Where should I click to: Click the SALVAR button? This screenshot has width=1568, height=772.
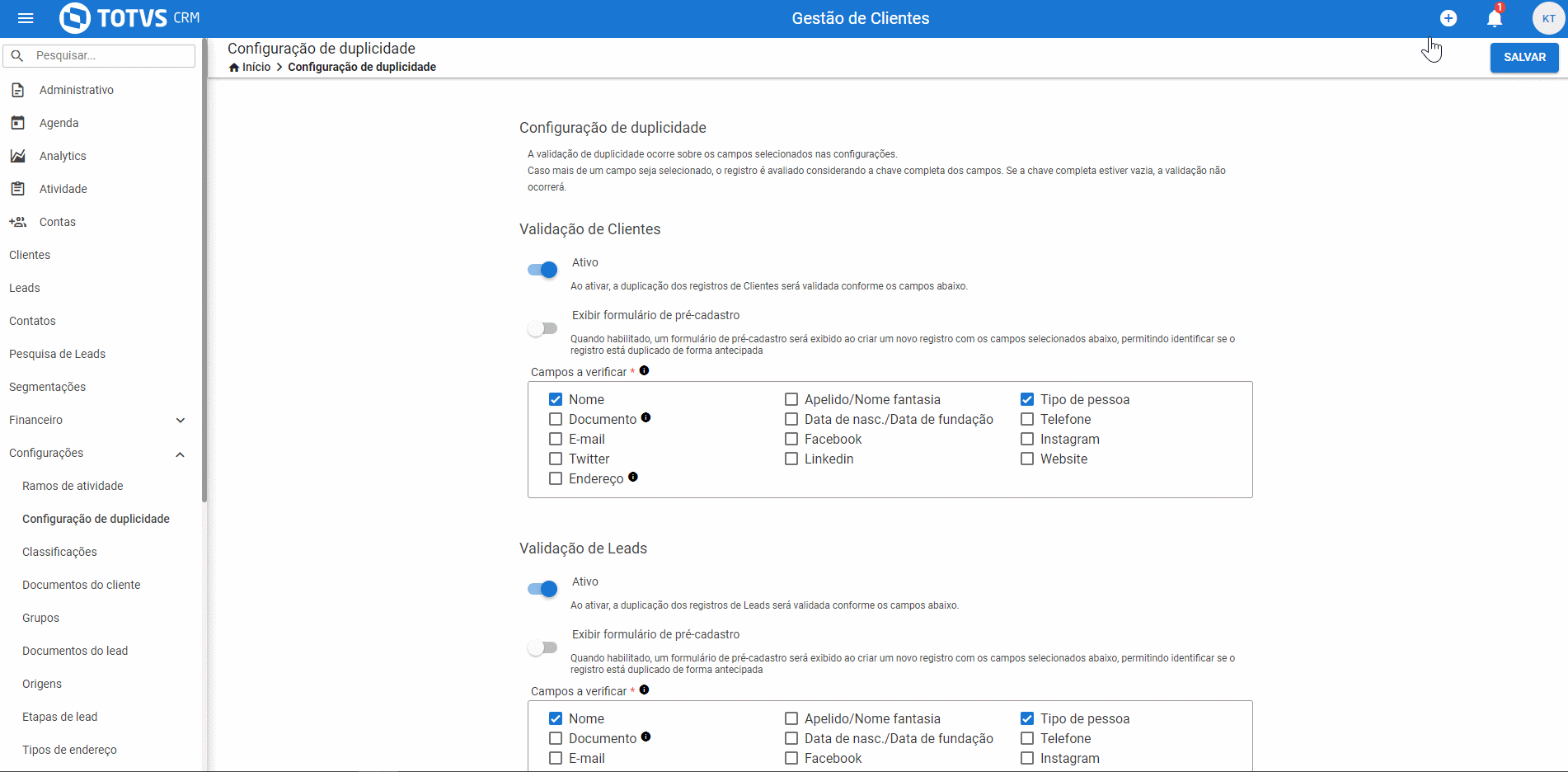(1524, 57)
